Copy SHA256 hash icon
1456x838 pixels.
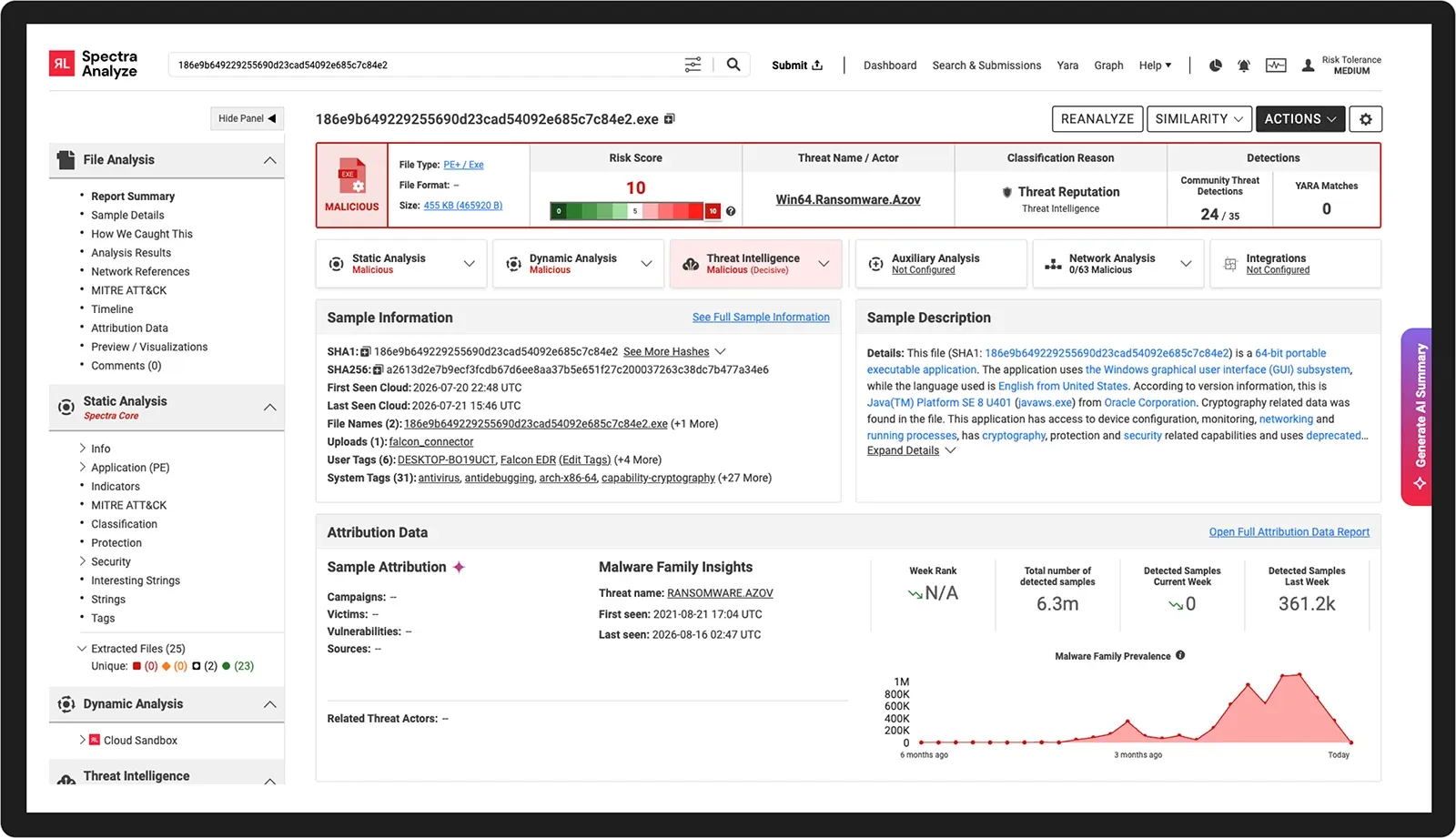pyautogui.click(x=378, y=369)
